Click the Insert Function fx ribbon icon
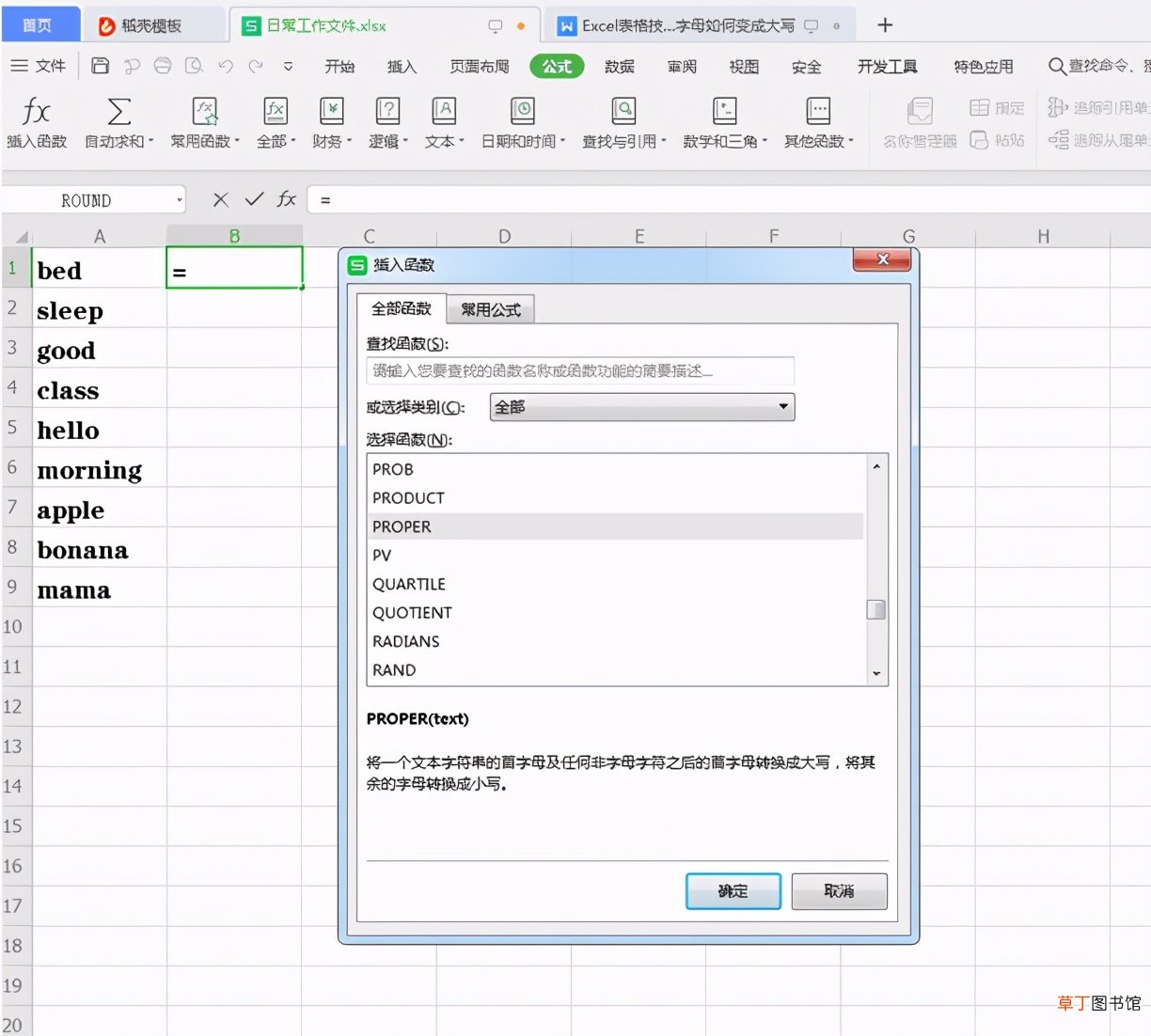Viewport: 1151px width, 1036px height. click(36, 111)
